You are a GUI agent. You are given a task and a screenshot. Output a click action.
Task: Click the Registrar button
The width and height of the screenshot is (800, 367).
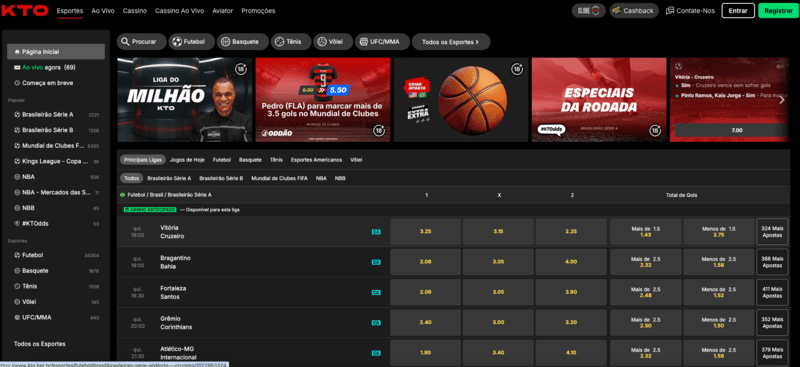click(779, 10)
